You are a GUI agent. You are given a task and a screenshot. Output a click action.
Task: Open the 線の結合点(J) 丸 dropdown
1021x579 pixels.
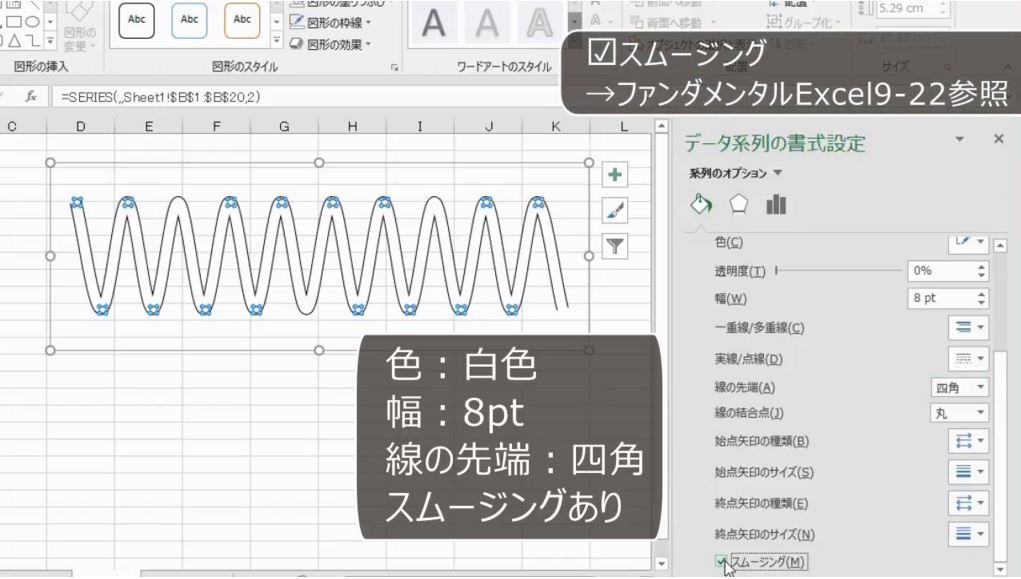(959, 413)
